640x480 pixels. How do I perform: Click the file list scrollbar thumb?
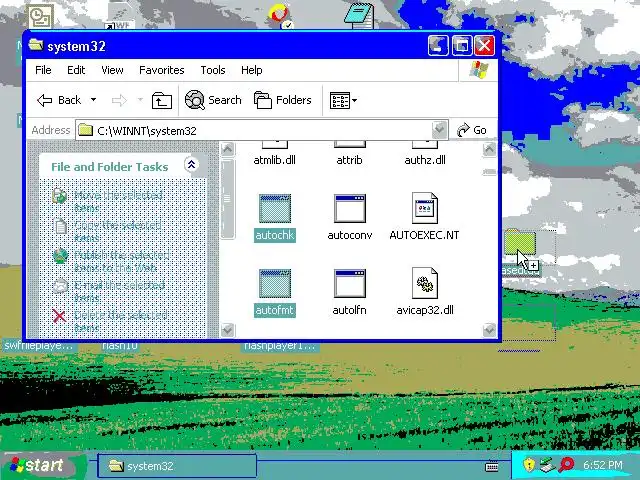point(489,172)
